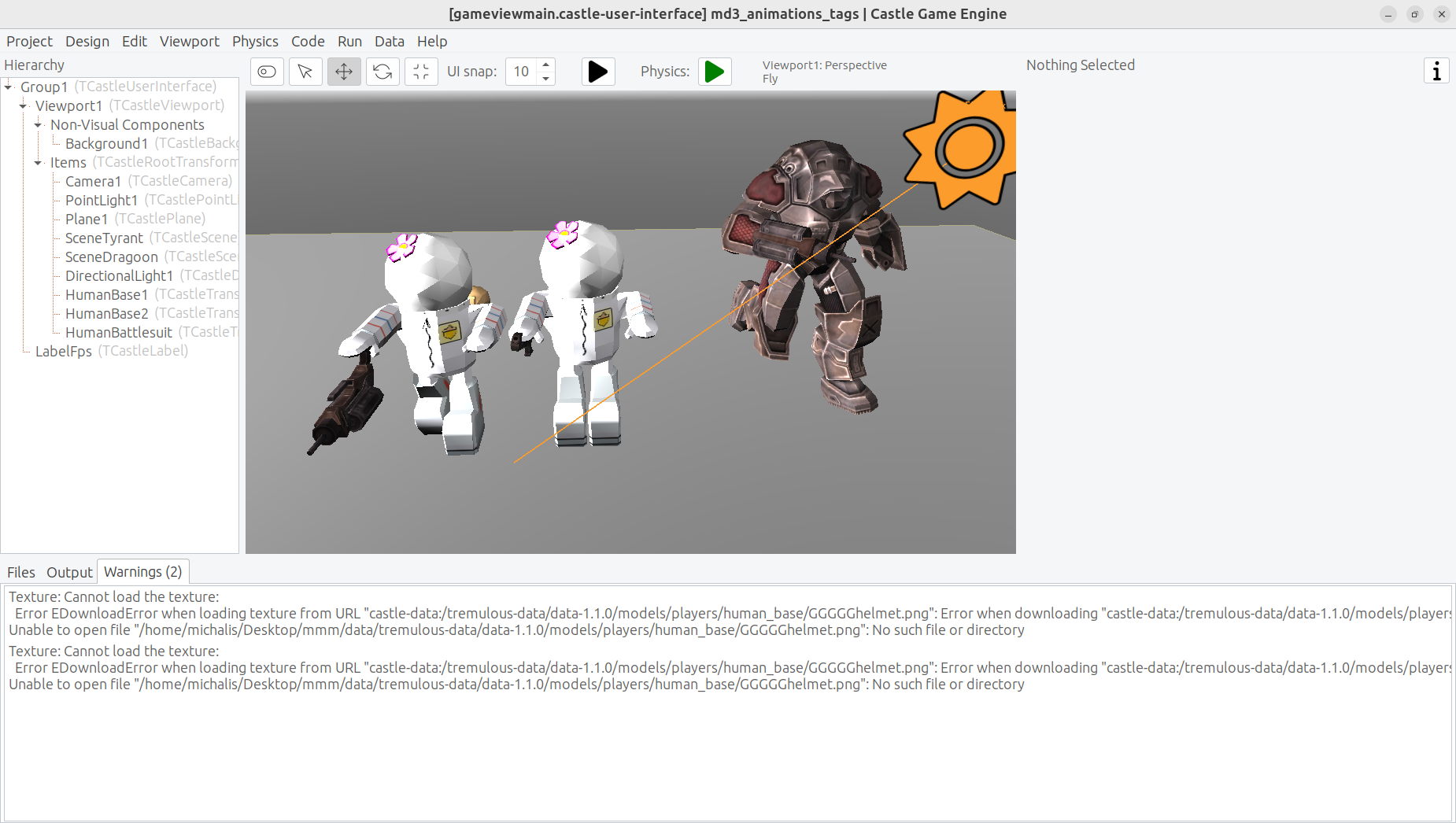Viewport: 1456px width, 823px height.
Task: Select Background1 in the hierarchy
Action: pyautogui.click(x=106, y=143)
